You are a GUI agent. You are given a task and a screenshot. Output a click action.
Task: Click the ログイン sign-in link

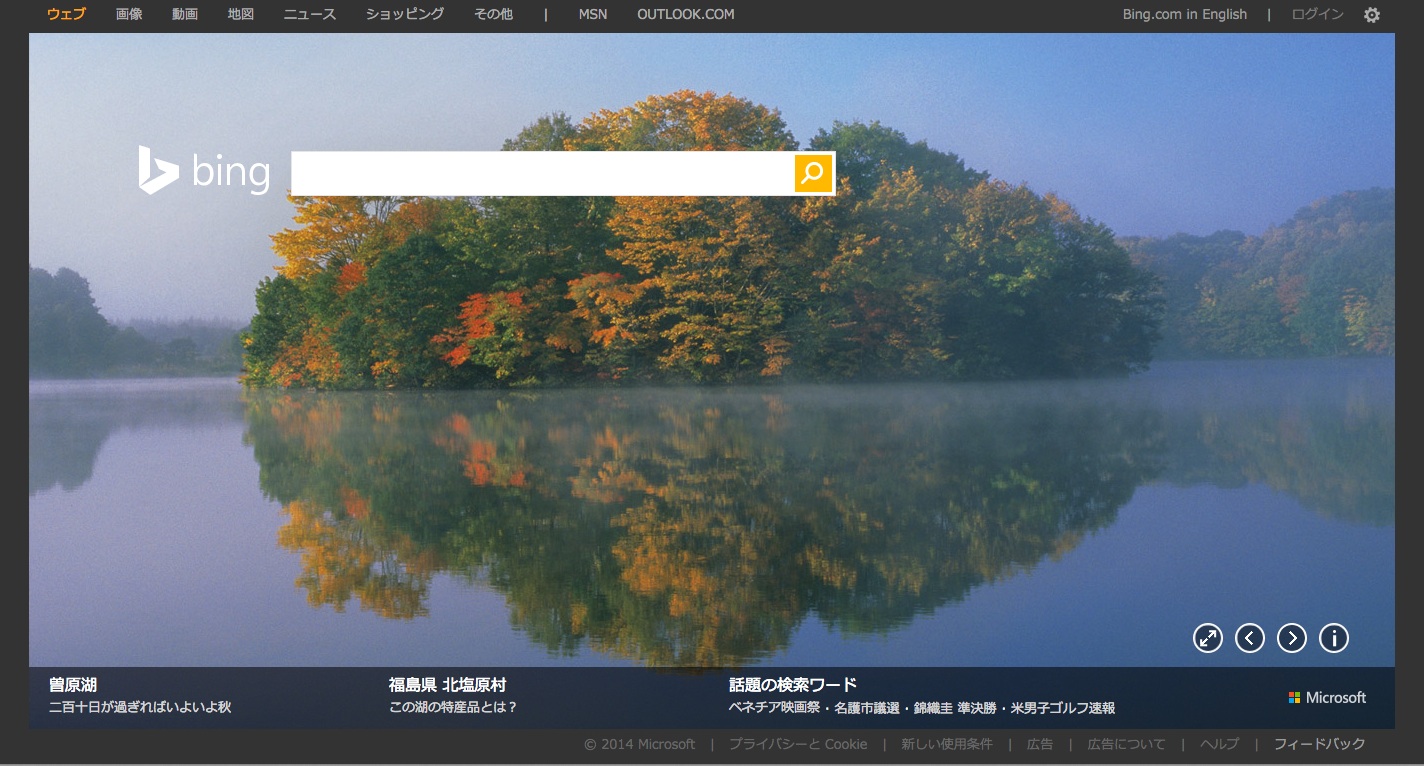click(1317, 14)
